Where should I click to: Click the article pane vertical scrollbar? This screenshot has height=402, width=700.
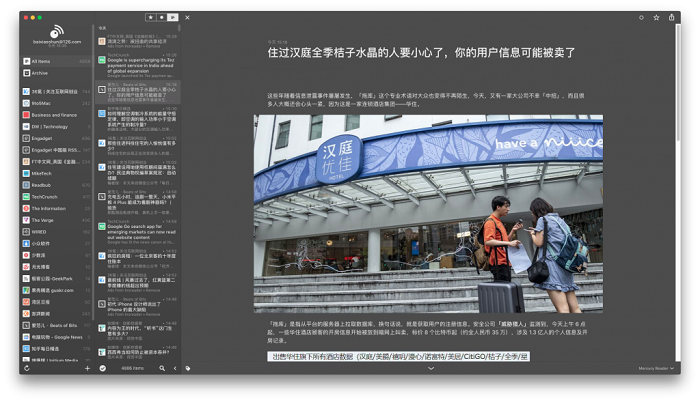(x=678, y=83)
